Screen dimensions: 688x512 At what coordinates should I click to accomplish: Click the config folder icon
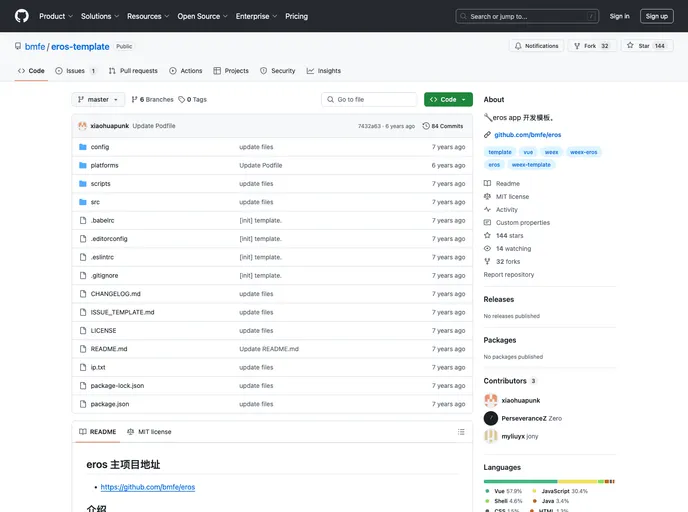coord(82,147)
